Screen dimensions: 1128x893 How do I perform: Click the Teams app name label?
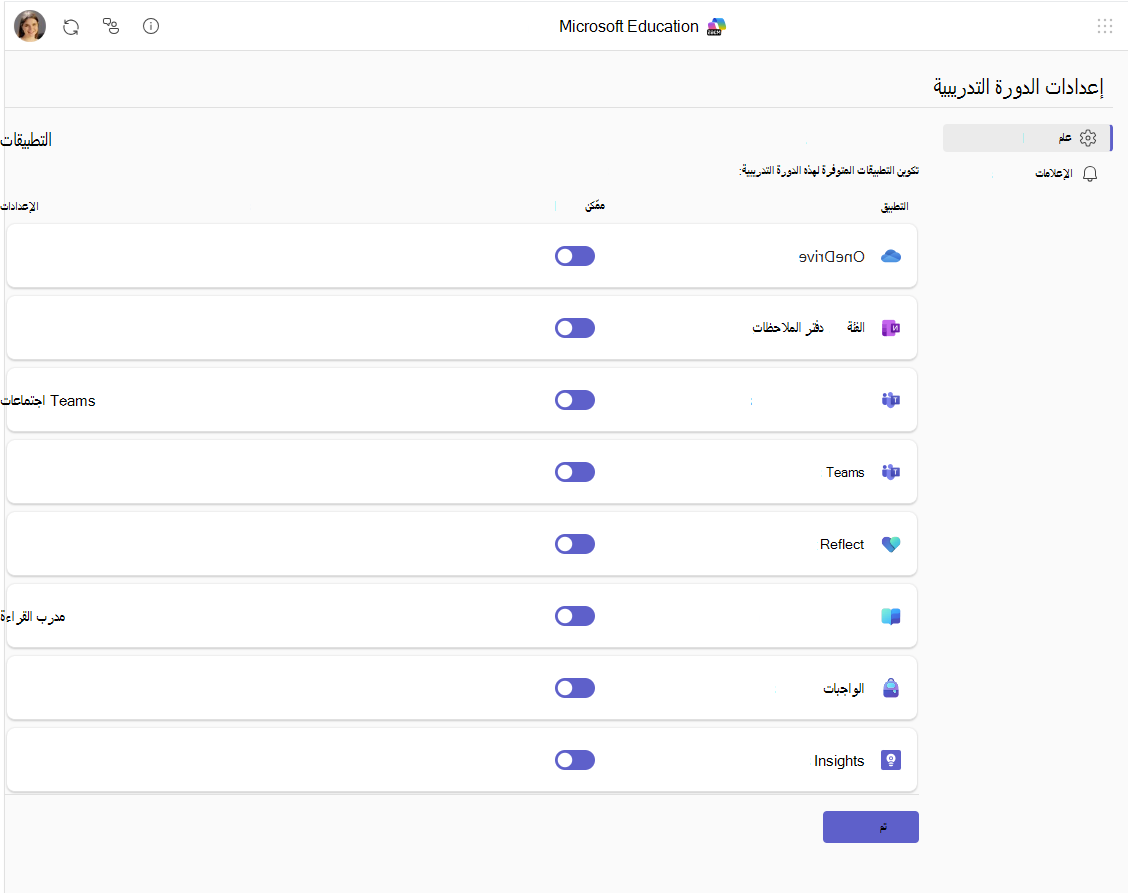(845, 473)
